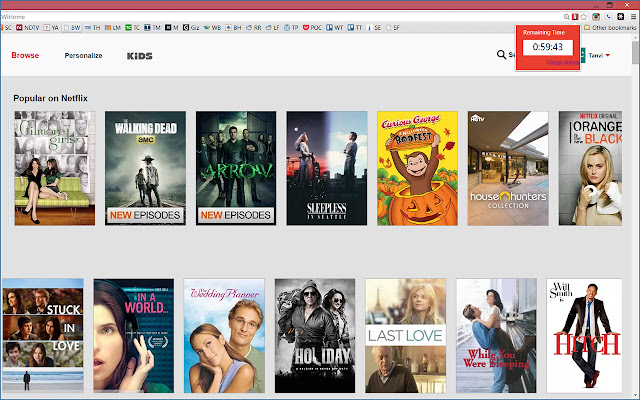The image size is (640, 400).
Task: Open the TM bookmark
Action: tap(153, 28)
